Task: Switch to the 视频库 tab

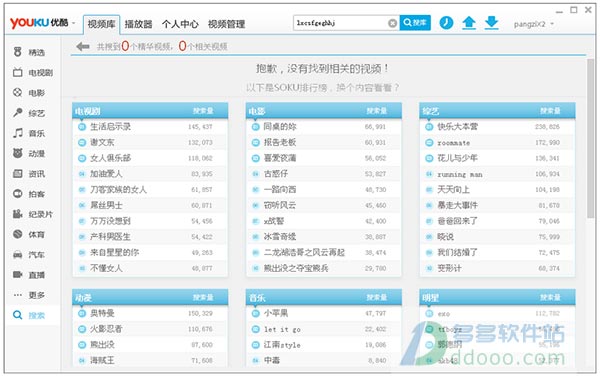Action: coord(101,24)
